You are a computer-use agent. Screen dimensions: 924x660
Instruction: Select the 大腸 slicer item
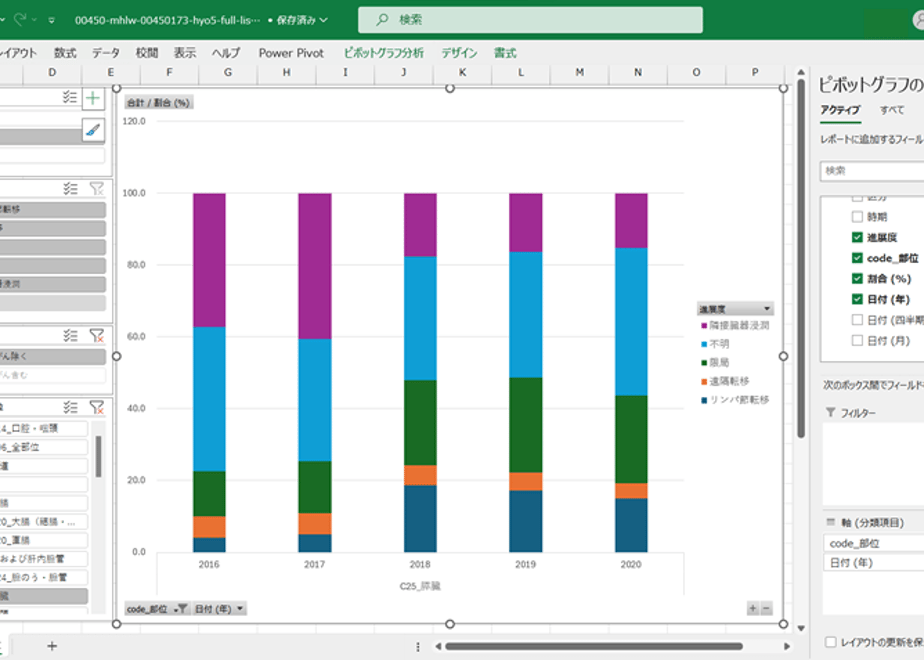(44, 522)
